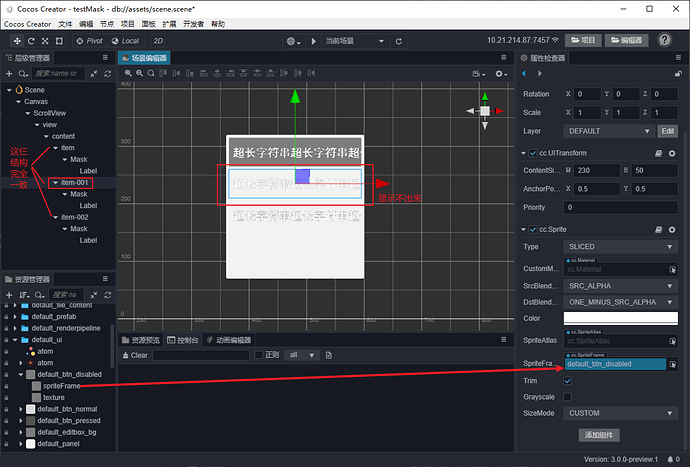Viewport: 690px width, 467px height.
Task: Select the move transform tool
Action: tap(17, 41)
